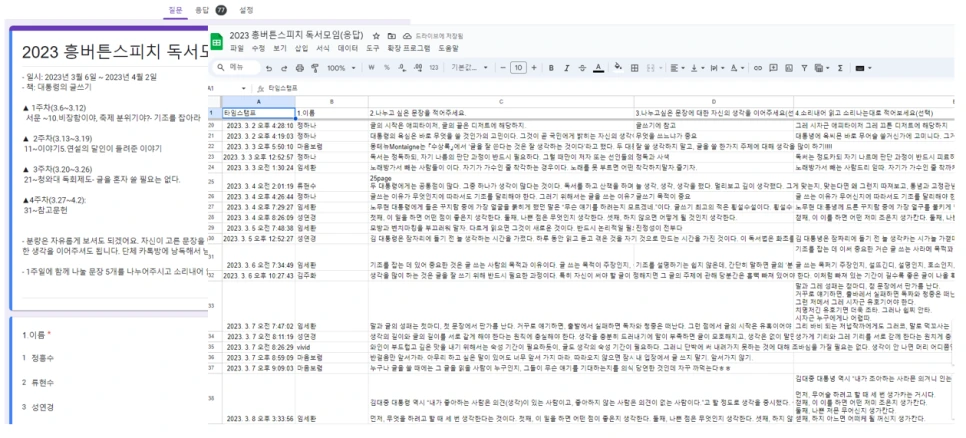Open the 파일 menu
The image size is (966, 438).
[237, 48]
